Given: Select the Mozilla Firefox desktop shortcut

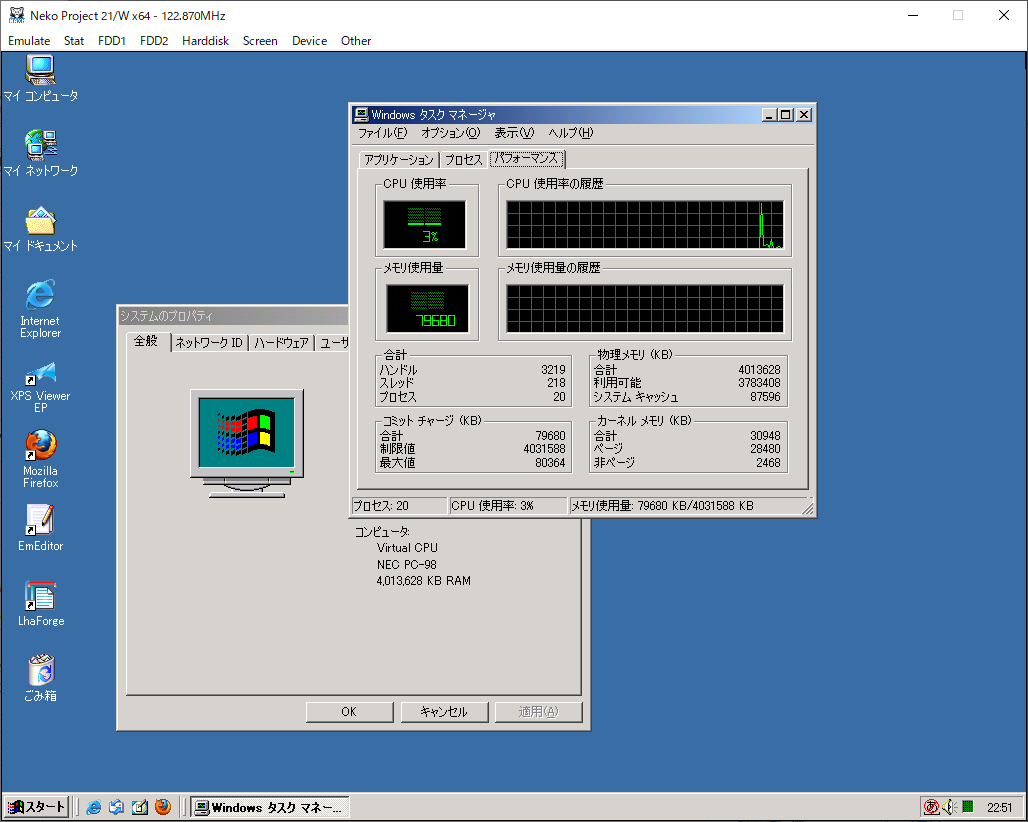Looking at the screenshot, I should pyautogui.click(x=41, y=459).
